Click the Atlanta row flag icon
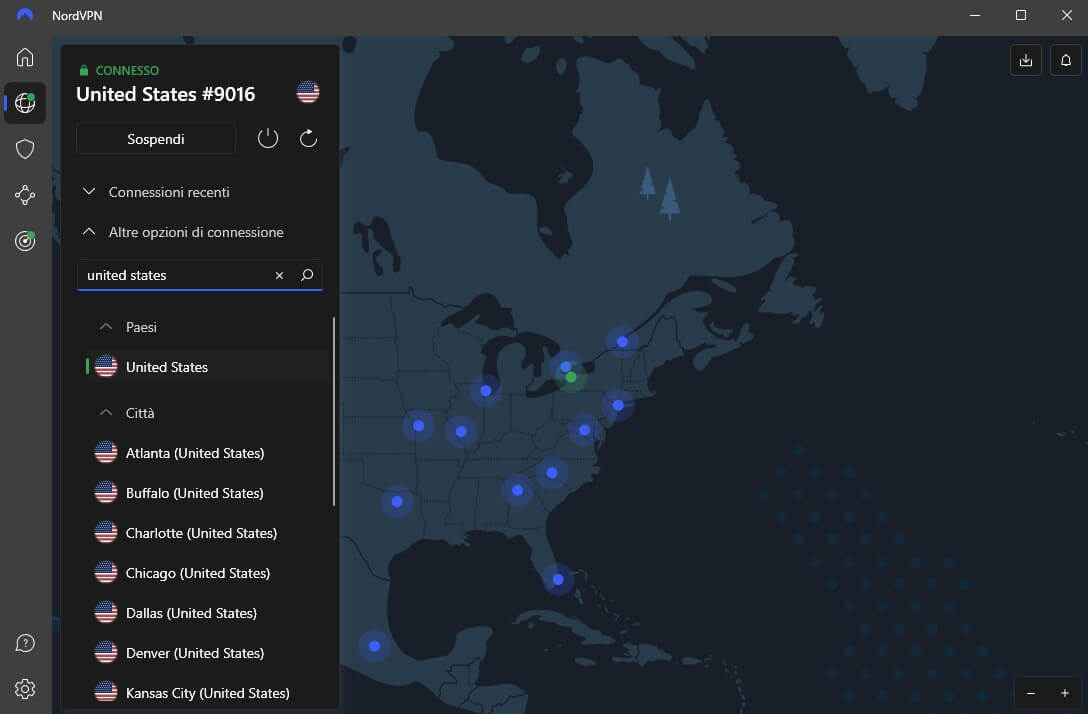Image resolution: width=1088 pixels, height=714 pixels. click(x=106, y=452)
